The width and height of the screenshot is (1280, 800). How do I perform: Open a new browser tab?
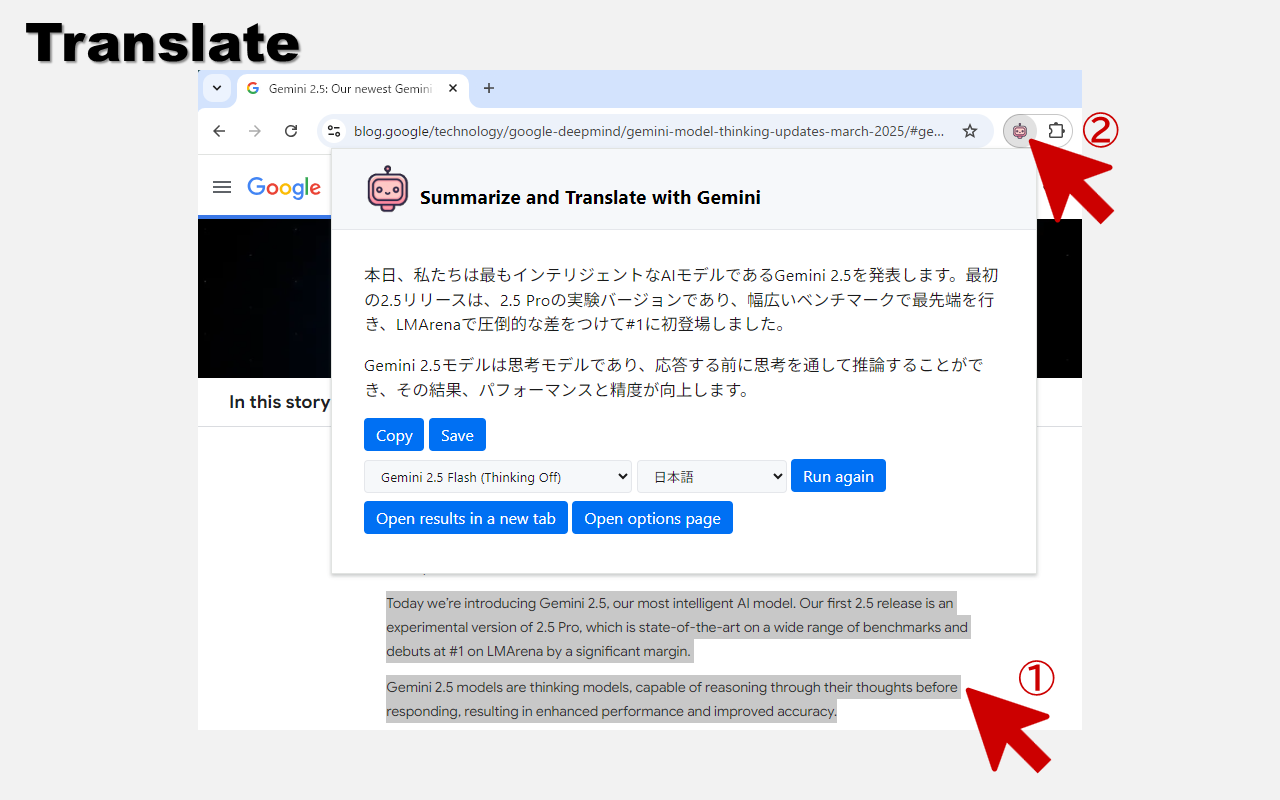point(489,88)
